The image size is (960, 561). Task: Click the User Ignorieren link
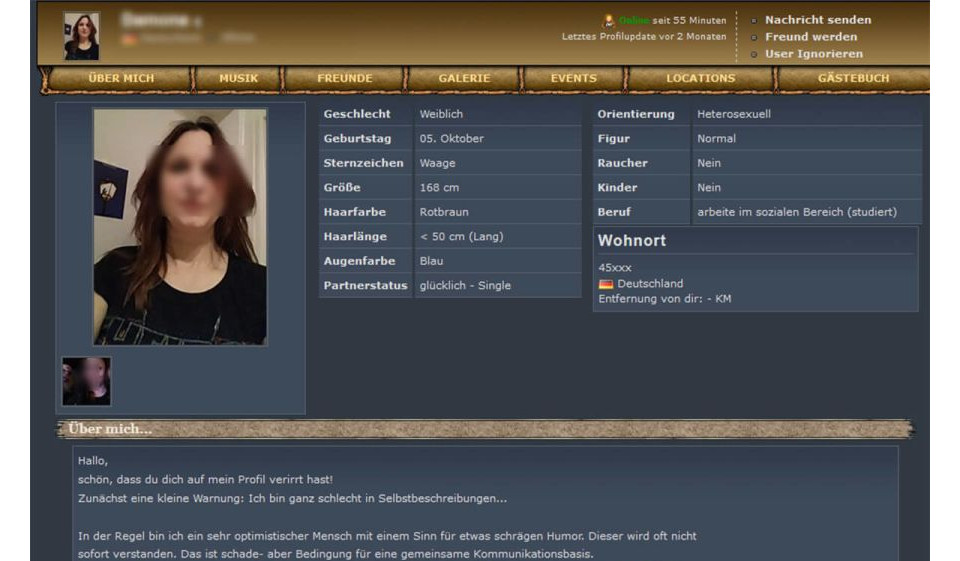click(814, 54)
